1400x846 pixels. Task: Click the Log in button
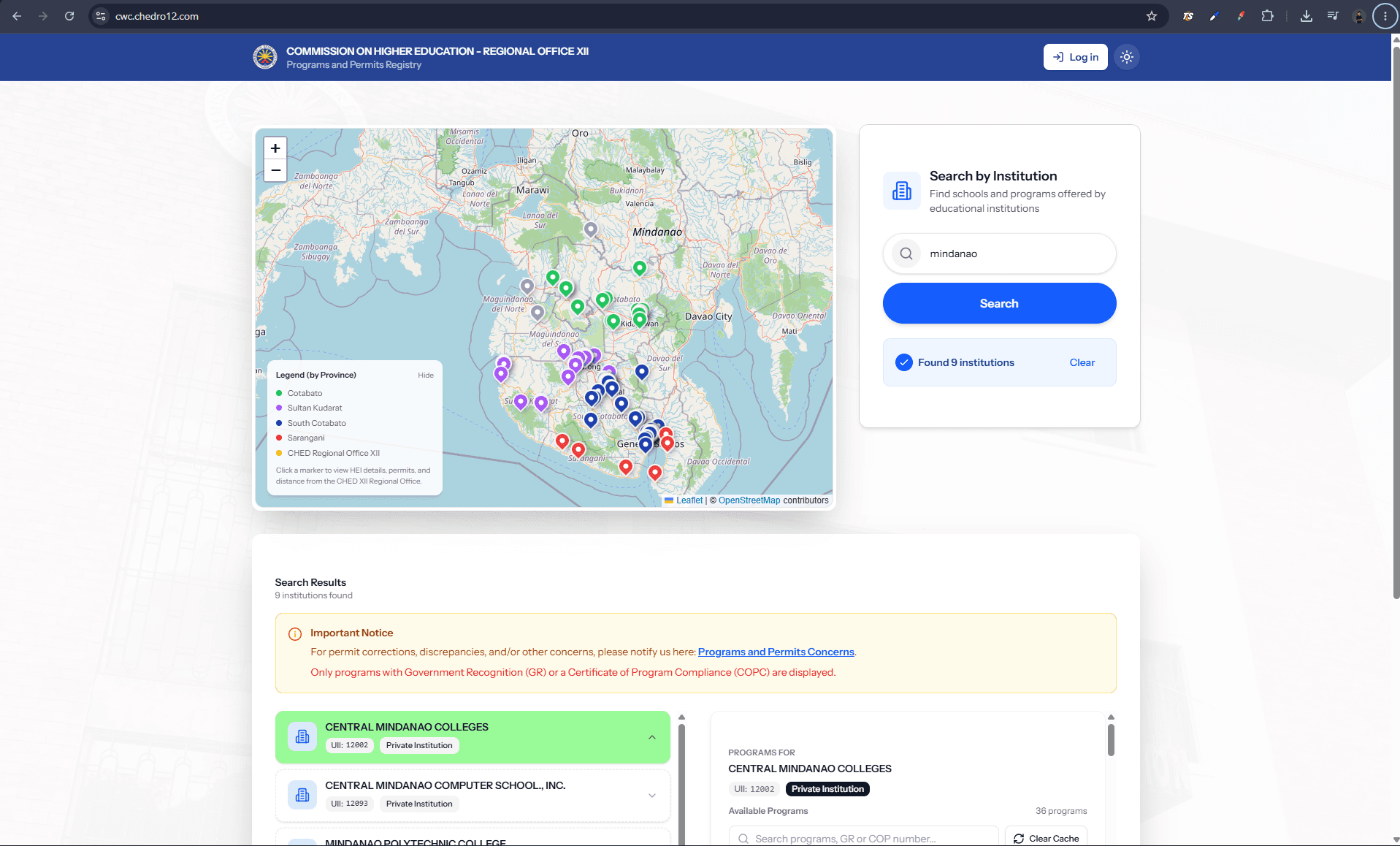pyautogui.click(x=1075, y=57)
